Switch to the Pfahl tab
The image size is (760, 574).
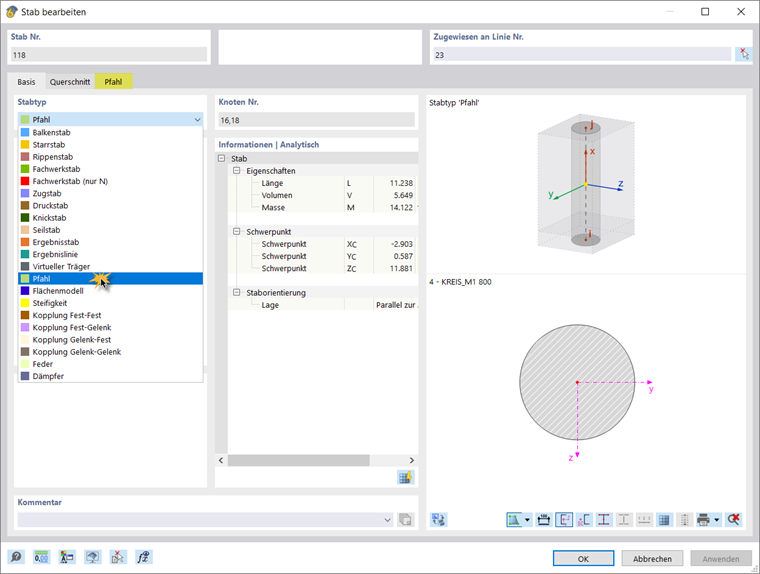(113, 81)
